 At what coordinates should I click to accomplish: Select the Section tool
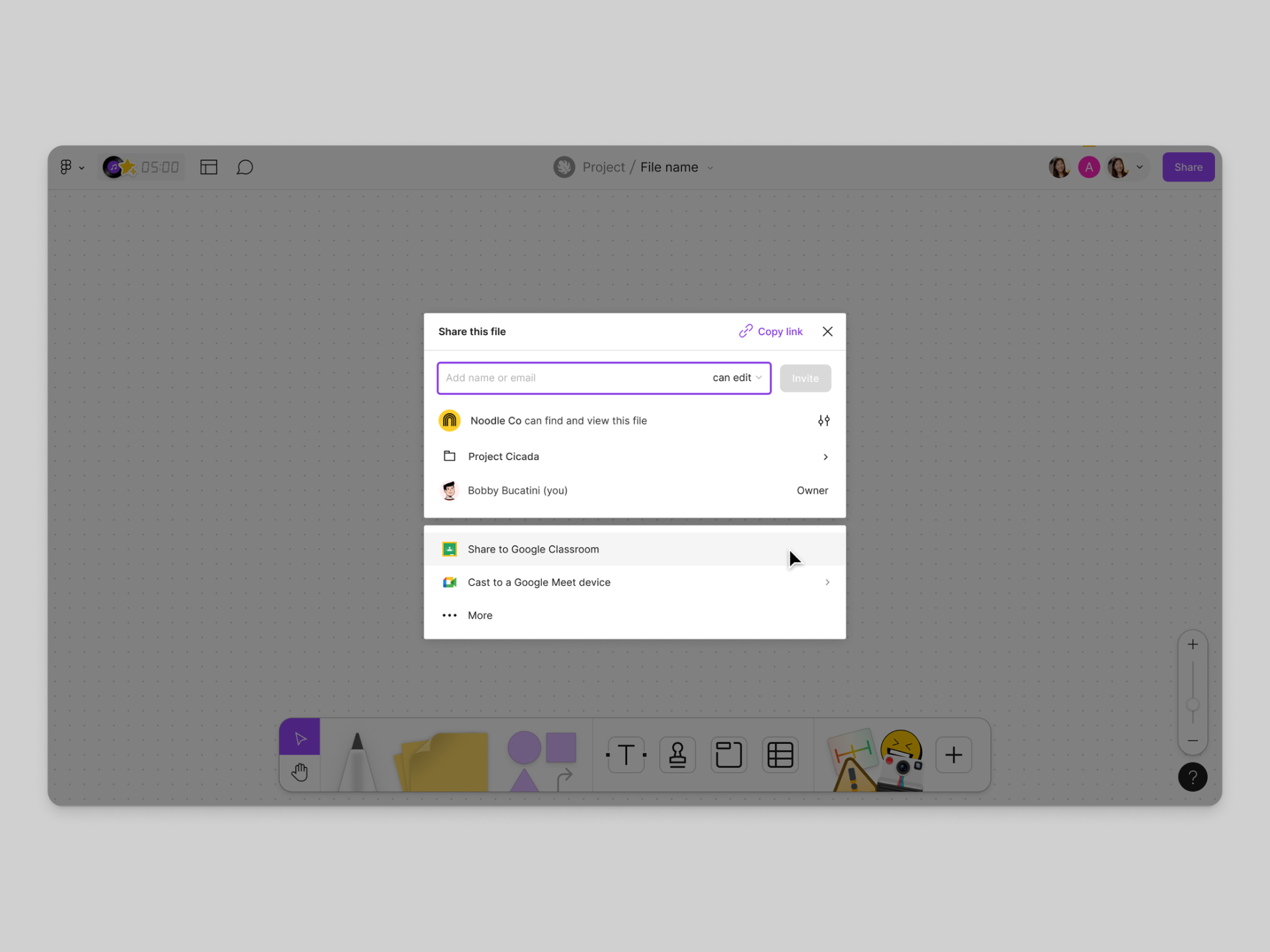pyautogui.click(x=728, y=754)
